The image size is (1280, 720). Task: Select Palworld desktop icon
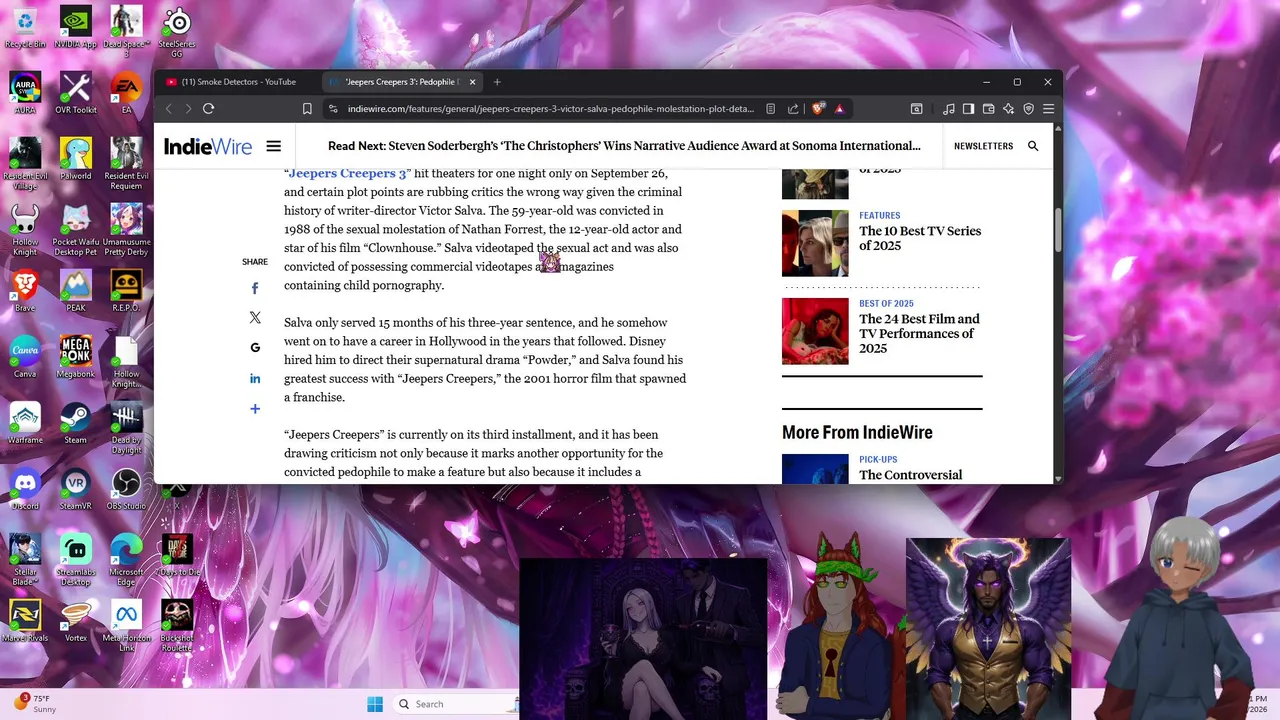tap(75, 159)
